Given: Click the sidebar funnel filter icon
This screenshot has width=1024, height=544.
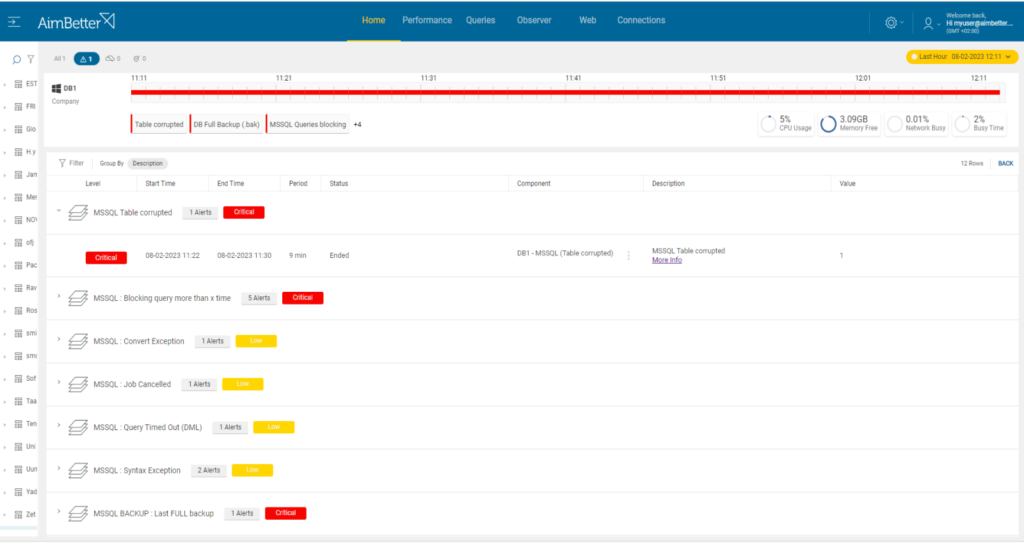Looking at the screenshot, I should coord(31,59).
